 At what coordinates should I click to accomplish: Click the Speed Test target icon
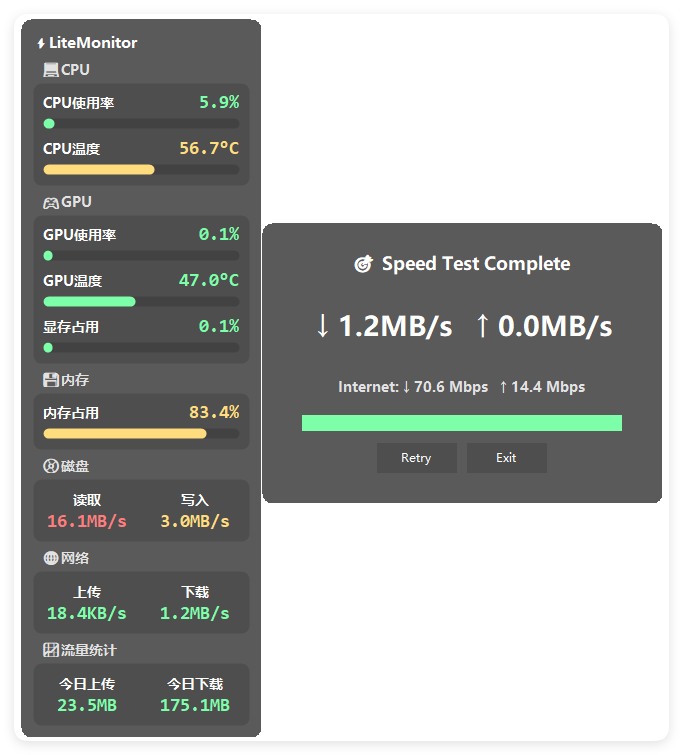[x=364, y=264]
